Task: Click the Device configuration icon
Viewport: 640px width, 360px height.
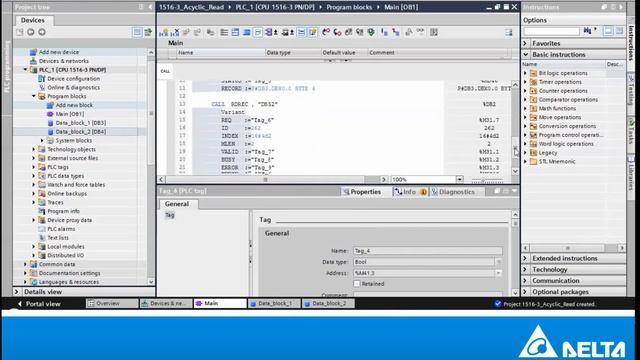Action: coord(42,78)
